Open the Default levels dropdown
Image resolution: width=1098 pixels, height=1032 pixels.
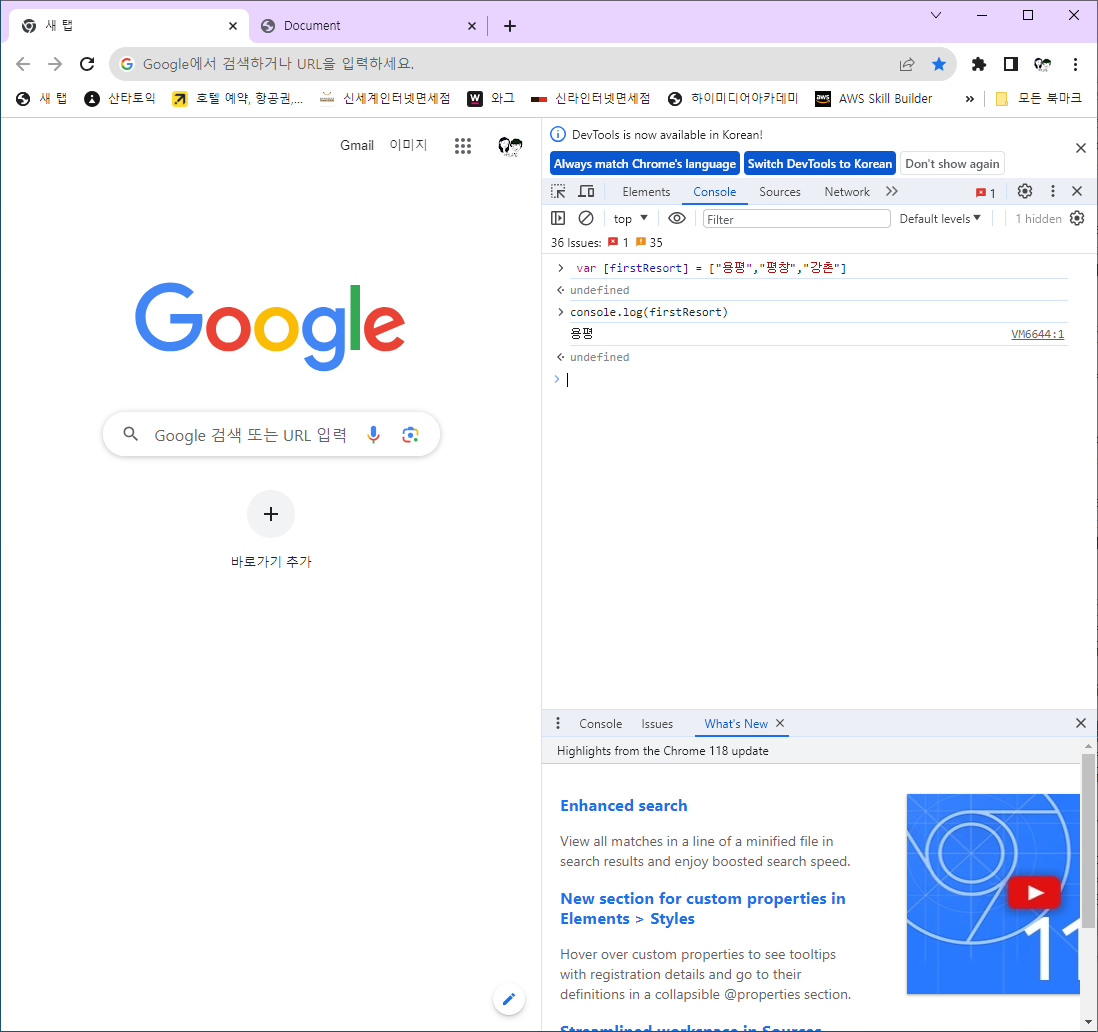(940, 218)
